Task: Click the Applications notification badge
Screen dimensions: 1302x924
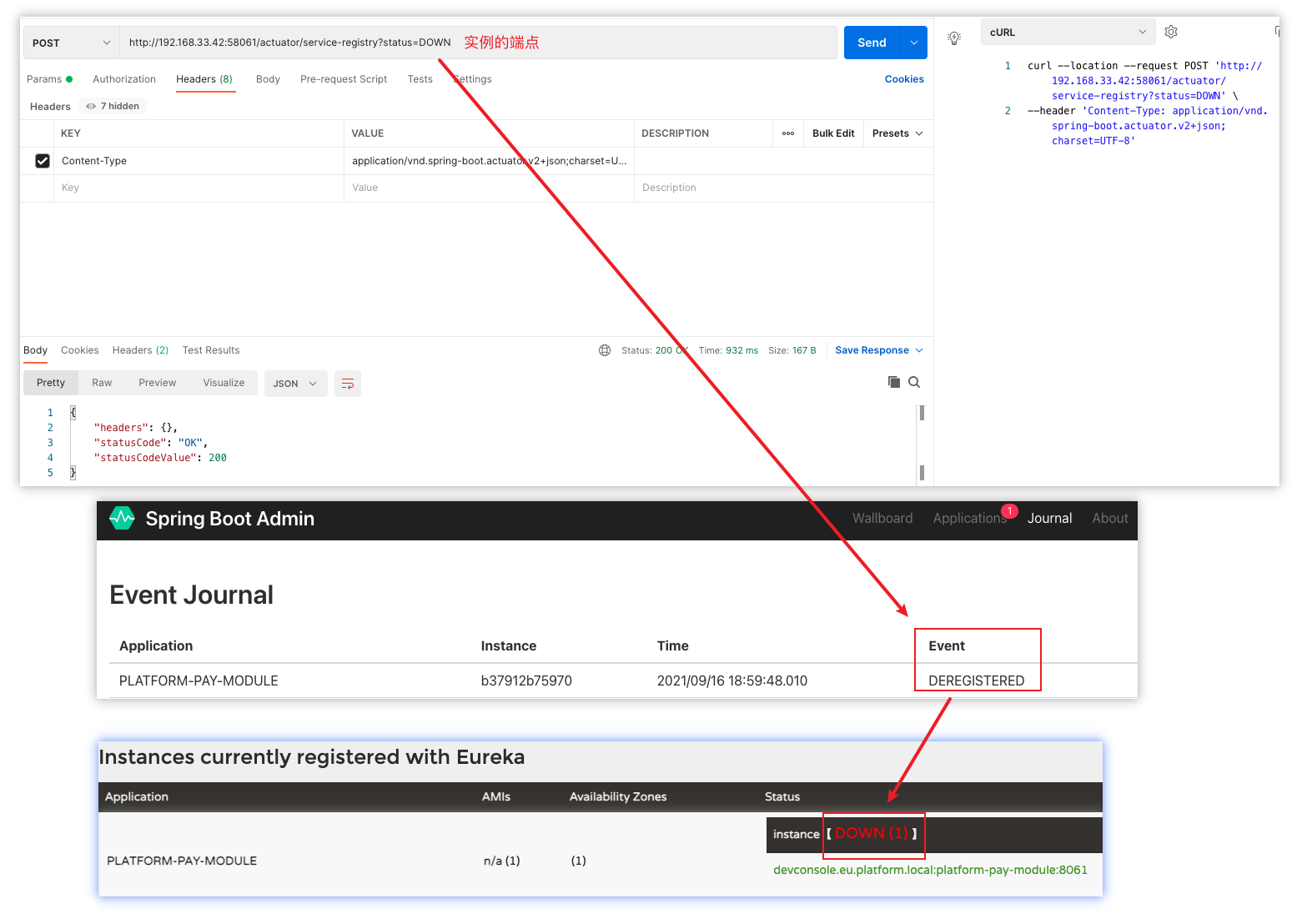Action: (x=1009, y=511)
